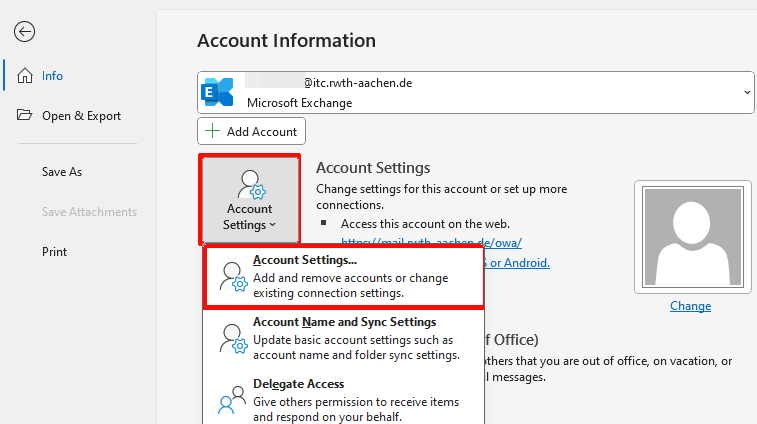Screen dimensions: 757x424
Task: Click the person-gear icon beside Account Name and Sync Settings
Action: 233,339
